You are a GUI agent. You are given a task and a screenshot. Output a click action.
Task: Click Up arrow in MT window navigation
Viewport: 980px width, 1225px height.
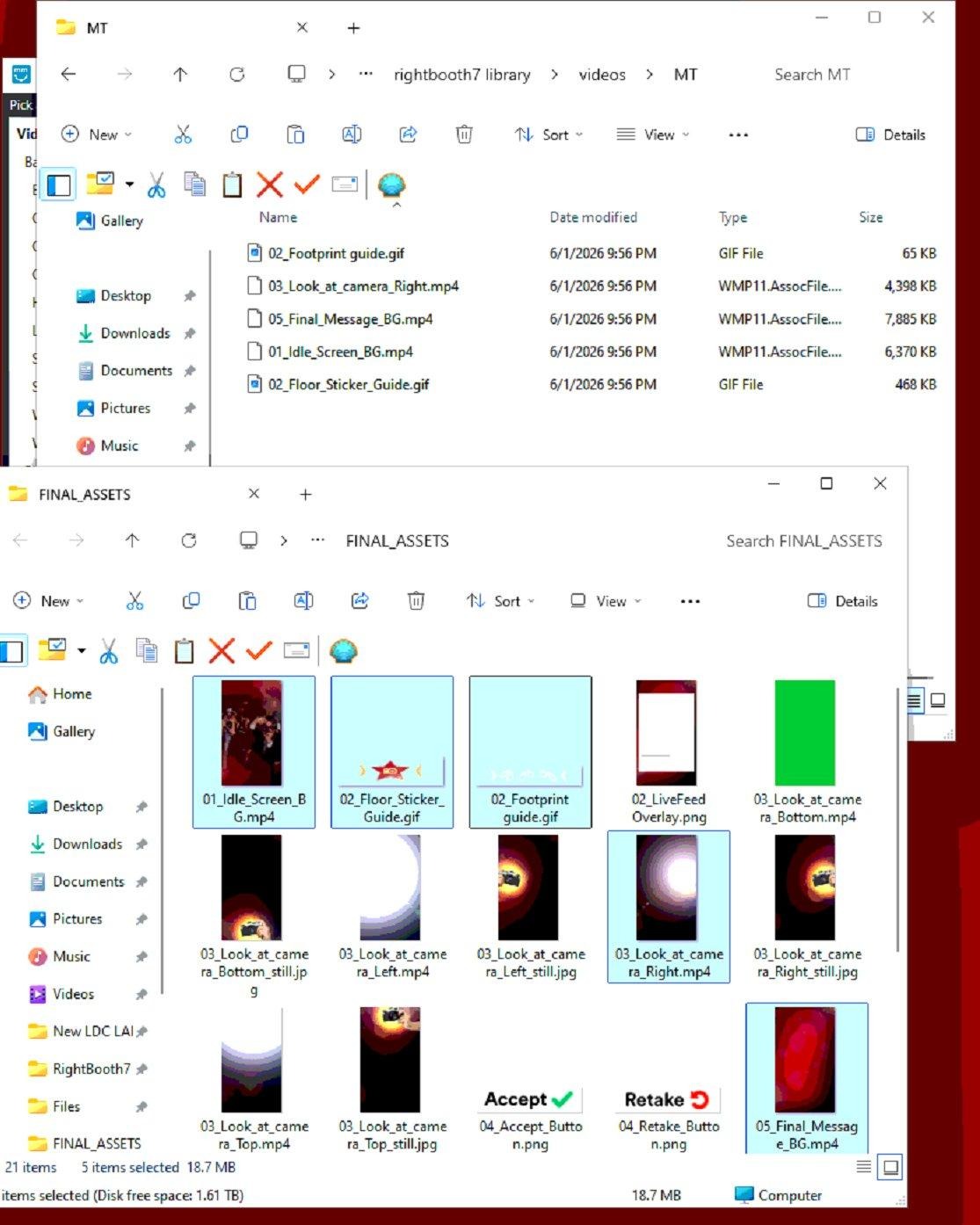[x=180, y=75]
